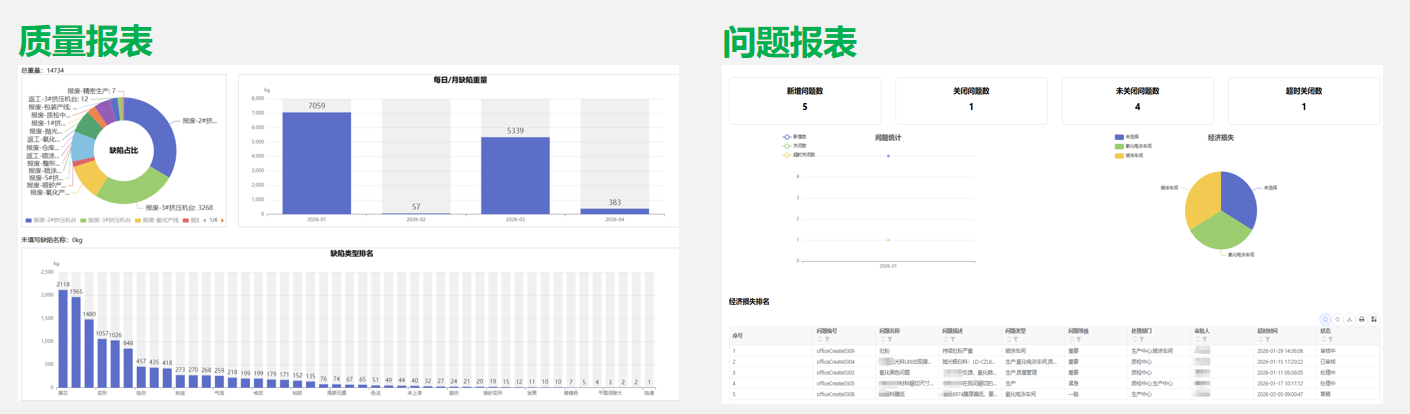Click the download icon in table toolbar

pyautogui.click(x=1349, y=320)
